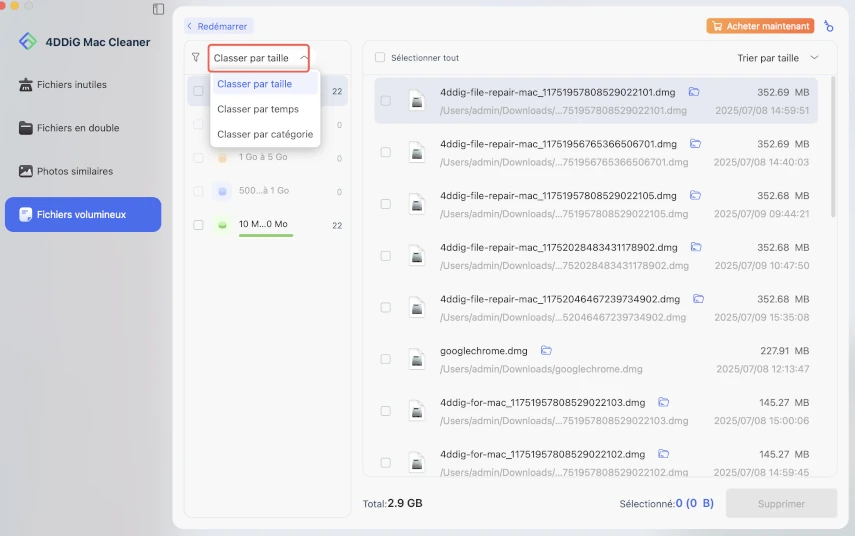Select checkbox for 4ddig-file-repair-mac_11751957808529022101.dmg
This screenshot has width=855, height=536.
pos(386,101)
